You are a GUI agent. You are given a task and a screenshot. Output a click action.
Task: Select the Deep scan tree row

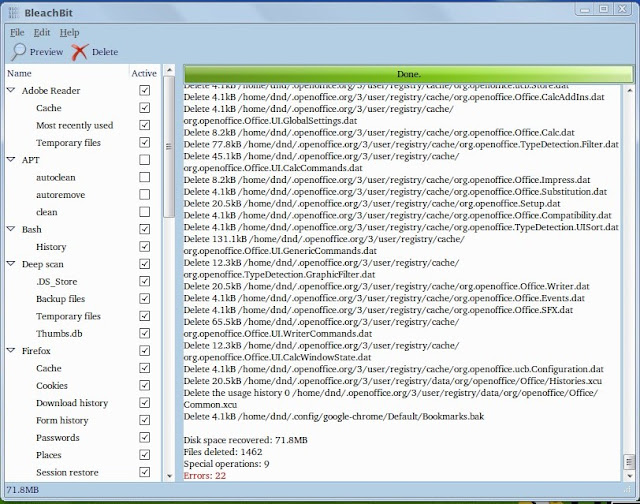coord(83,264)
